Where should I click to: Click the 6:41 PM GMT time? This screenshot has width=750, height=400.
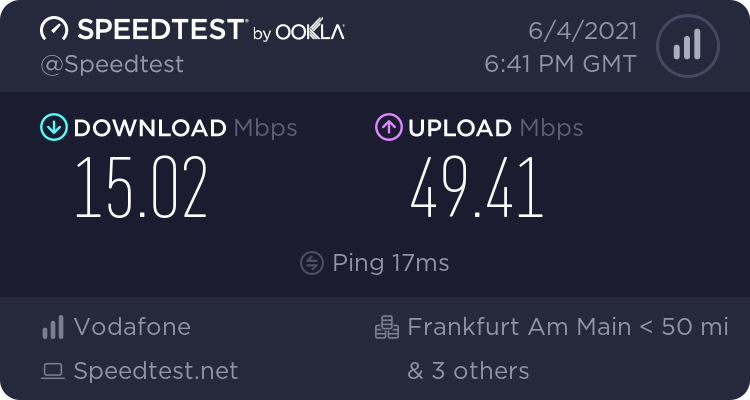[559, 64]
